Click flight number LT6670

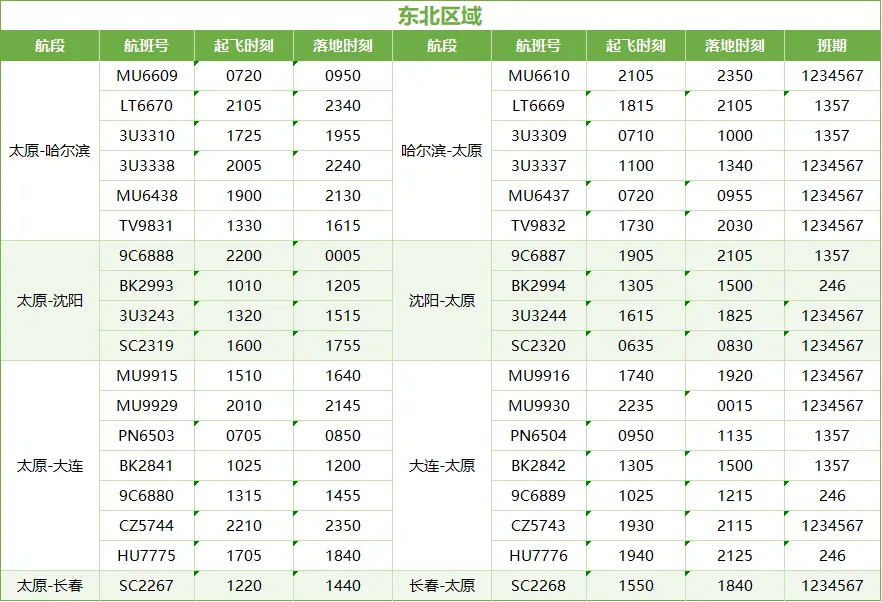pos(147,106)
